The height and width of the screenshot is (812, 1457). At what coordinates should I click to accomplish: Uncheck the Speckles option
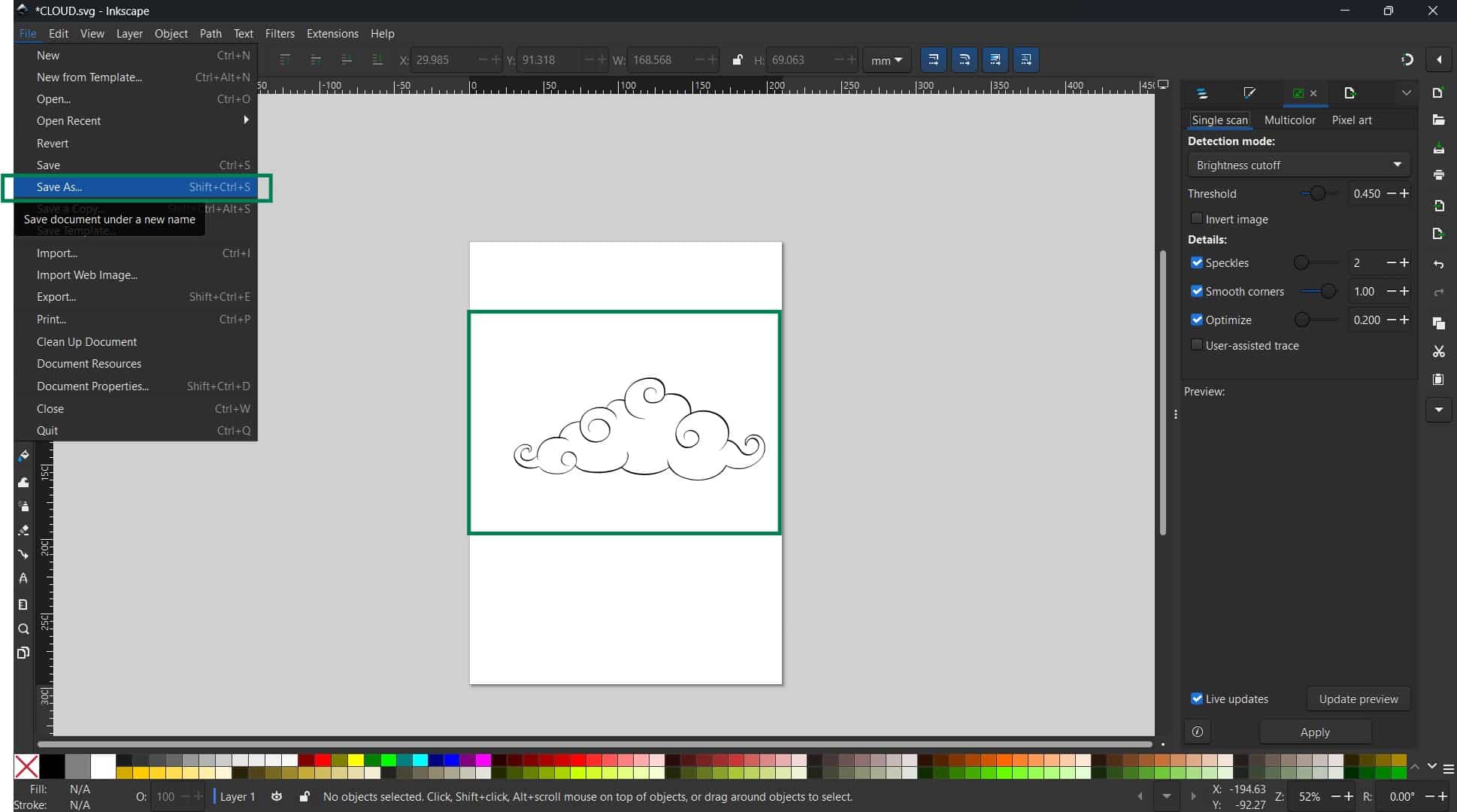pyautogui.click(x=1197, y=262)
